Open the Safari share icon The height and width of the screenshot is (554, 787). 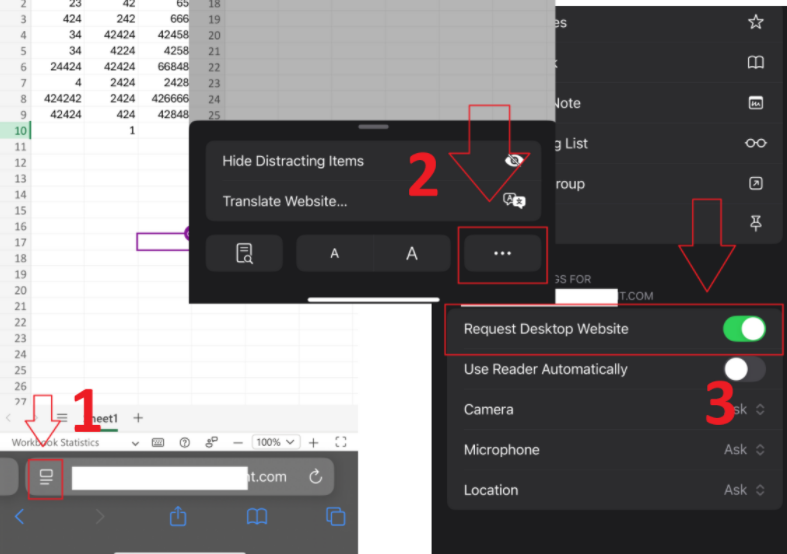click(x=178, y=516)
